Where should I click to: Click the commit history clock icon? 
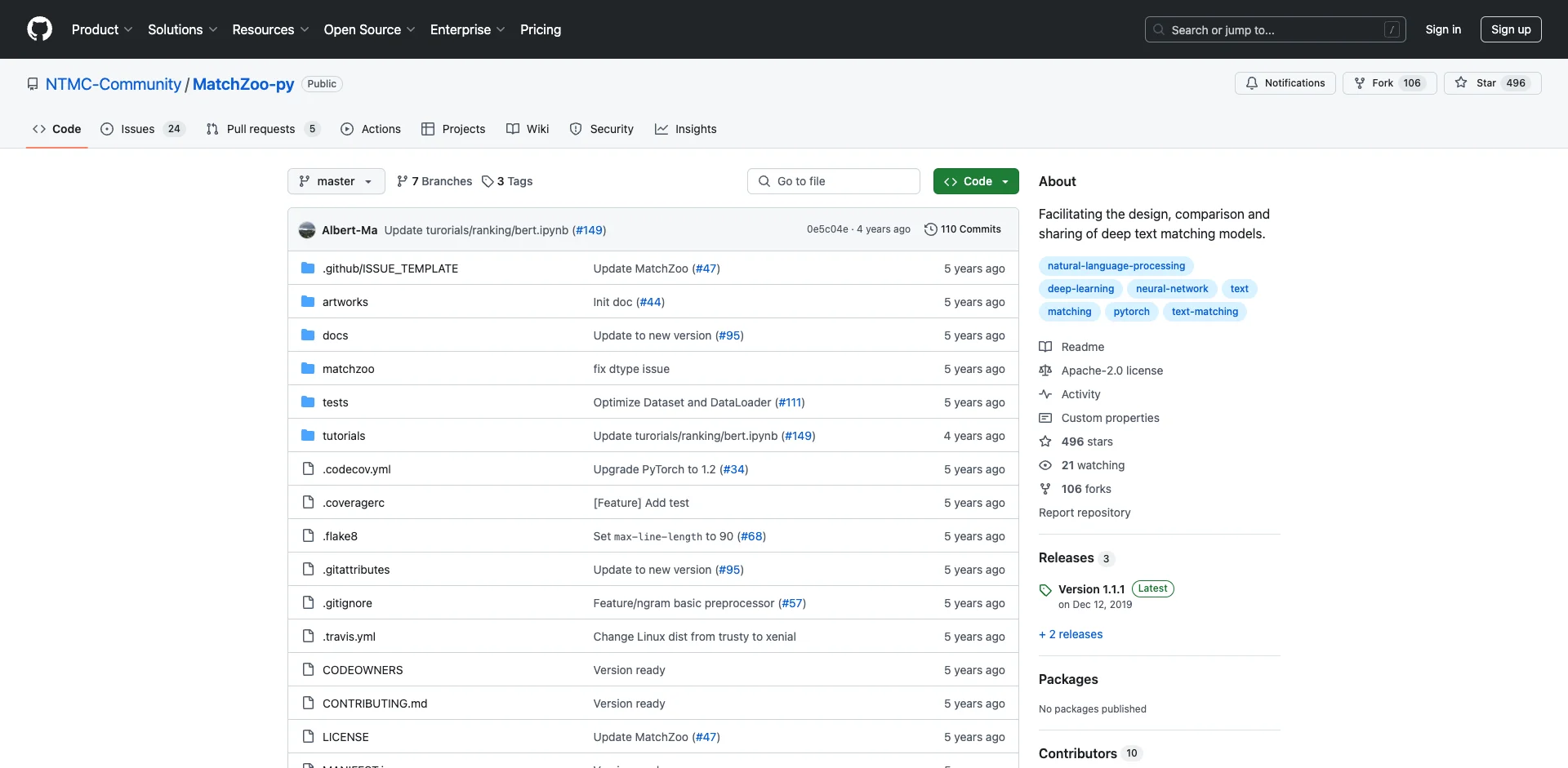pyautogui.click(x=930, y=229)
